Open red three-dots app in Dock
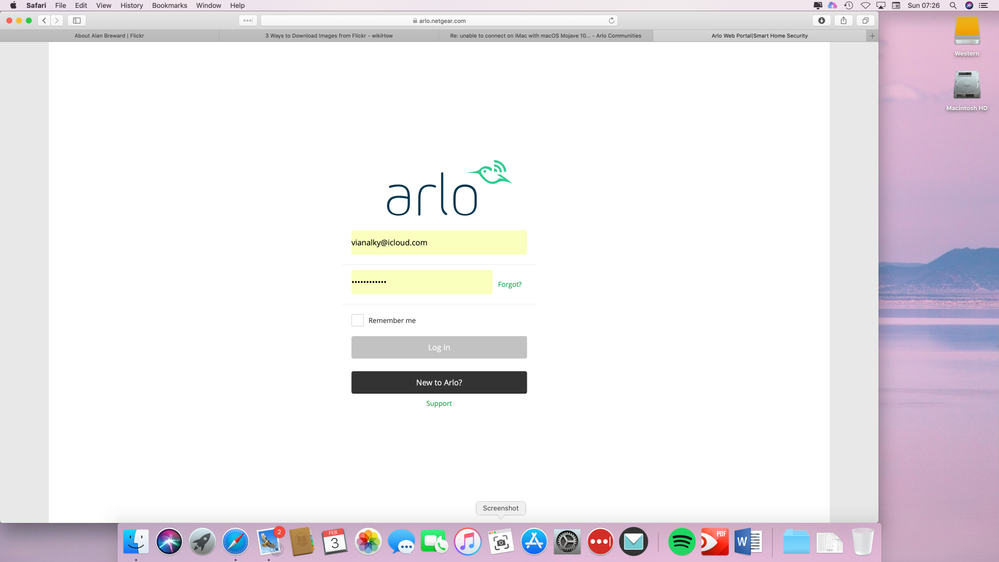Viewport: 999px width, 562px height. coord(600,542)
